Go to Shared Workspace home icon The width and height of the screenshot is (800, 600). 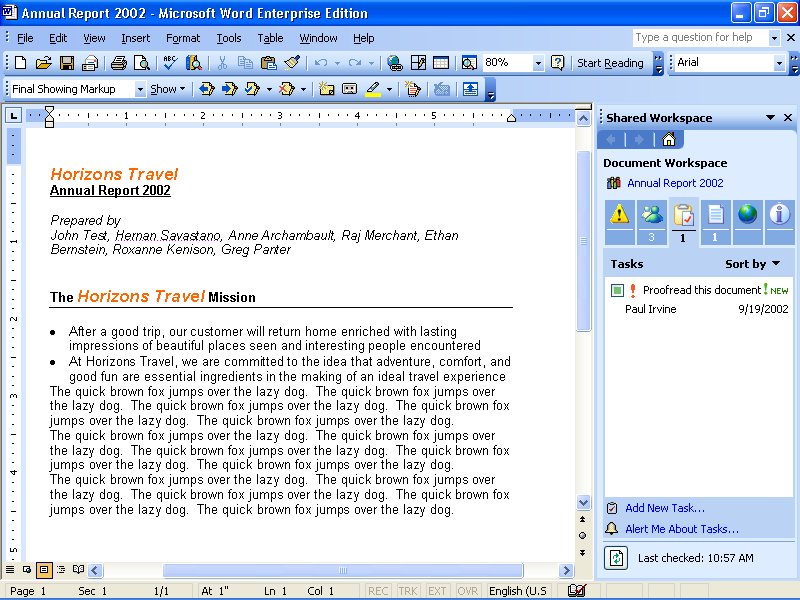coord(669,139)
